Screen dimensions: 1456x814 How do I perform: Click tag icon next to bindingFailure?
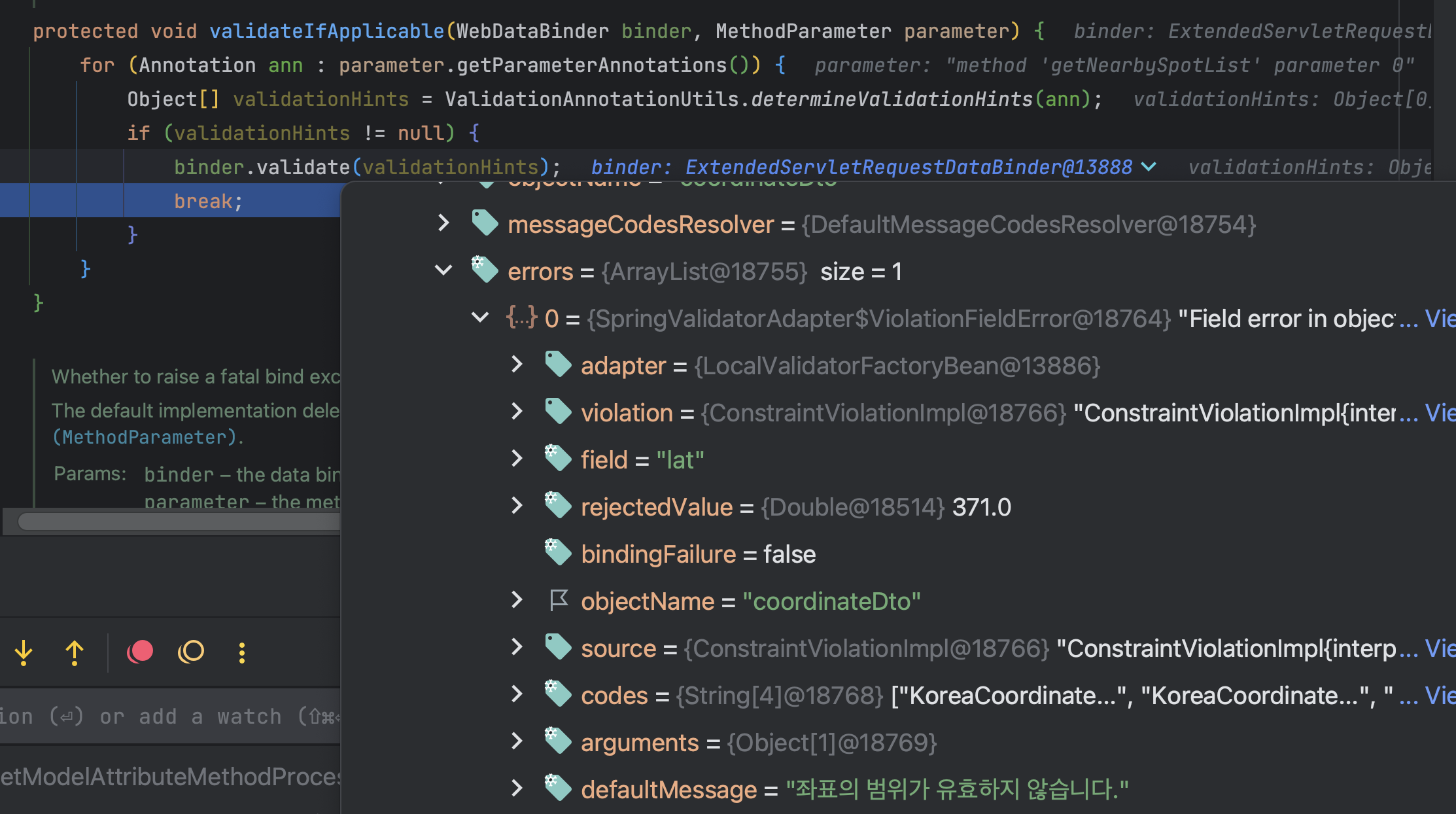pos(558,554)
